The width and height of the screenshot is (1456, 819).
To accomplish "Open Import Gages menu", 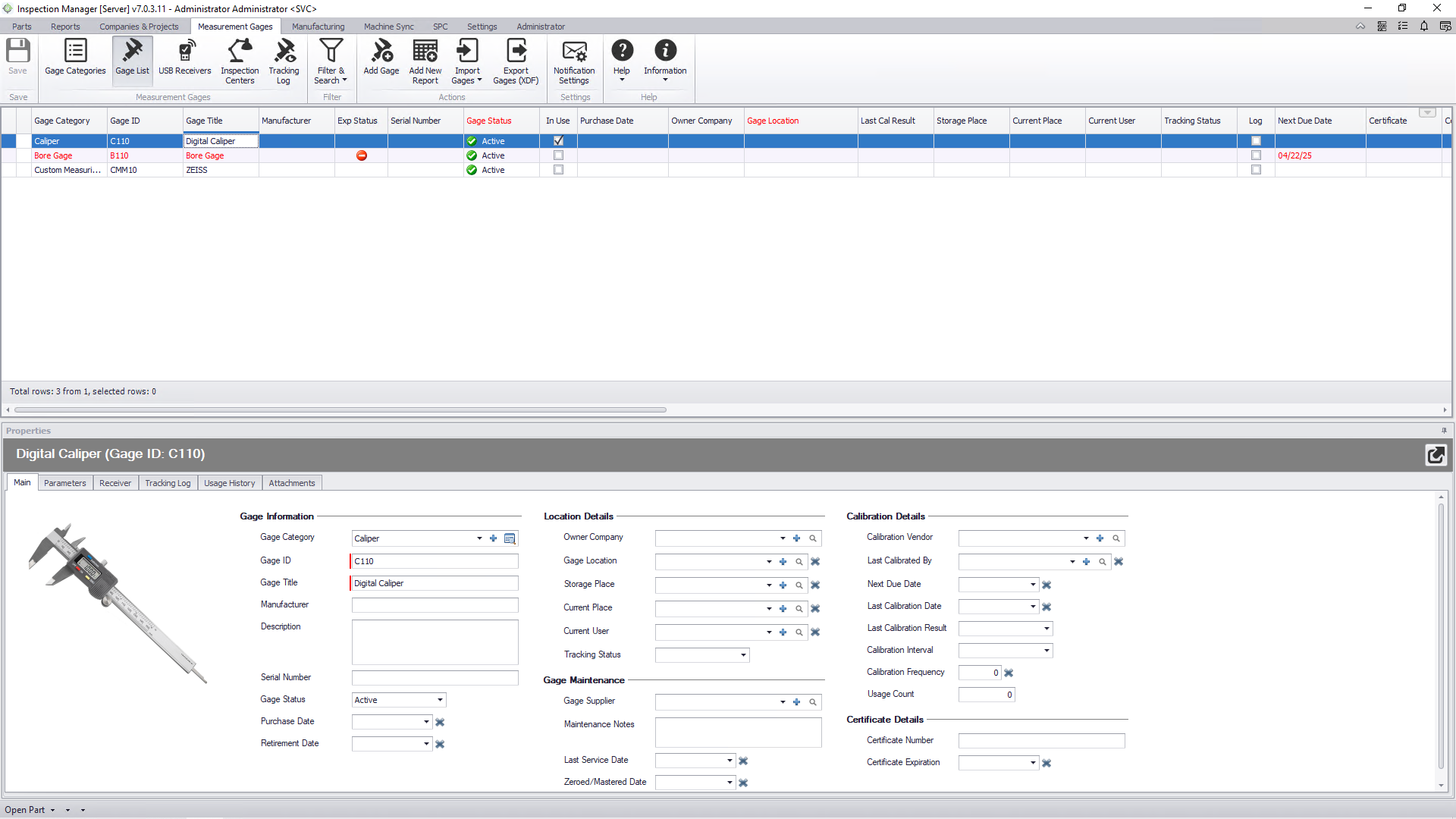I will coord(467,62).
